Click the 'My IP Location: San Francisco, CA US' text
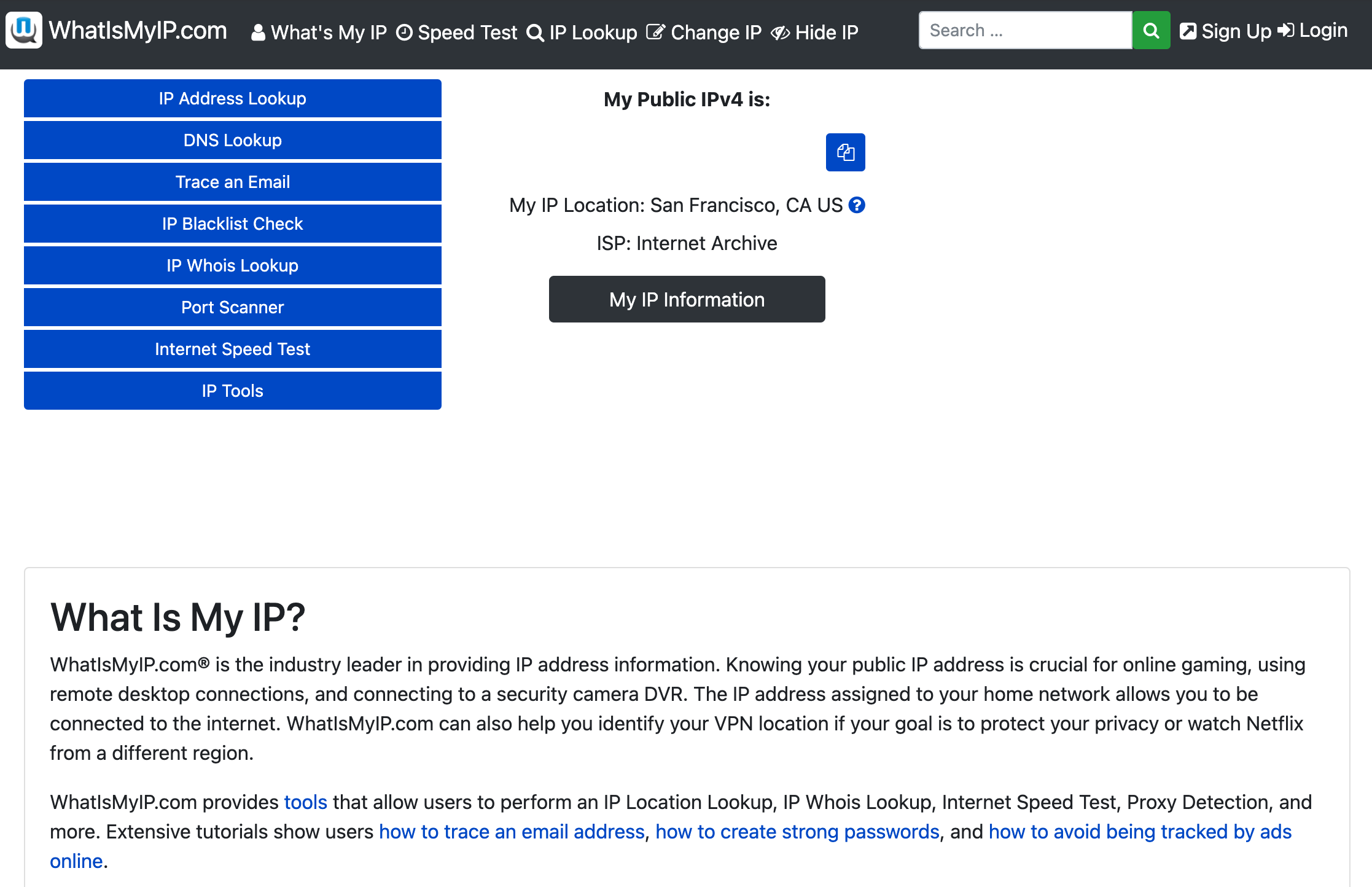 click(676, 205)
